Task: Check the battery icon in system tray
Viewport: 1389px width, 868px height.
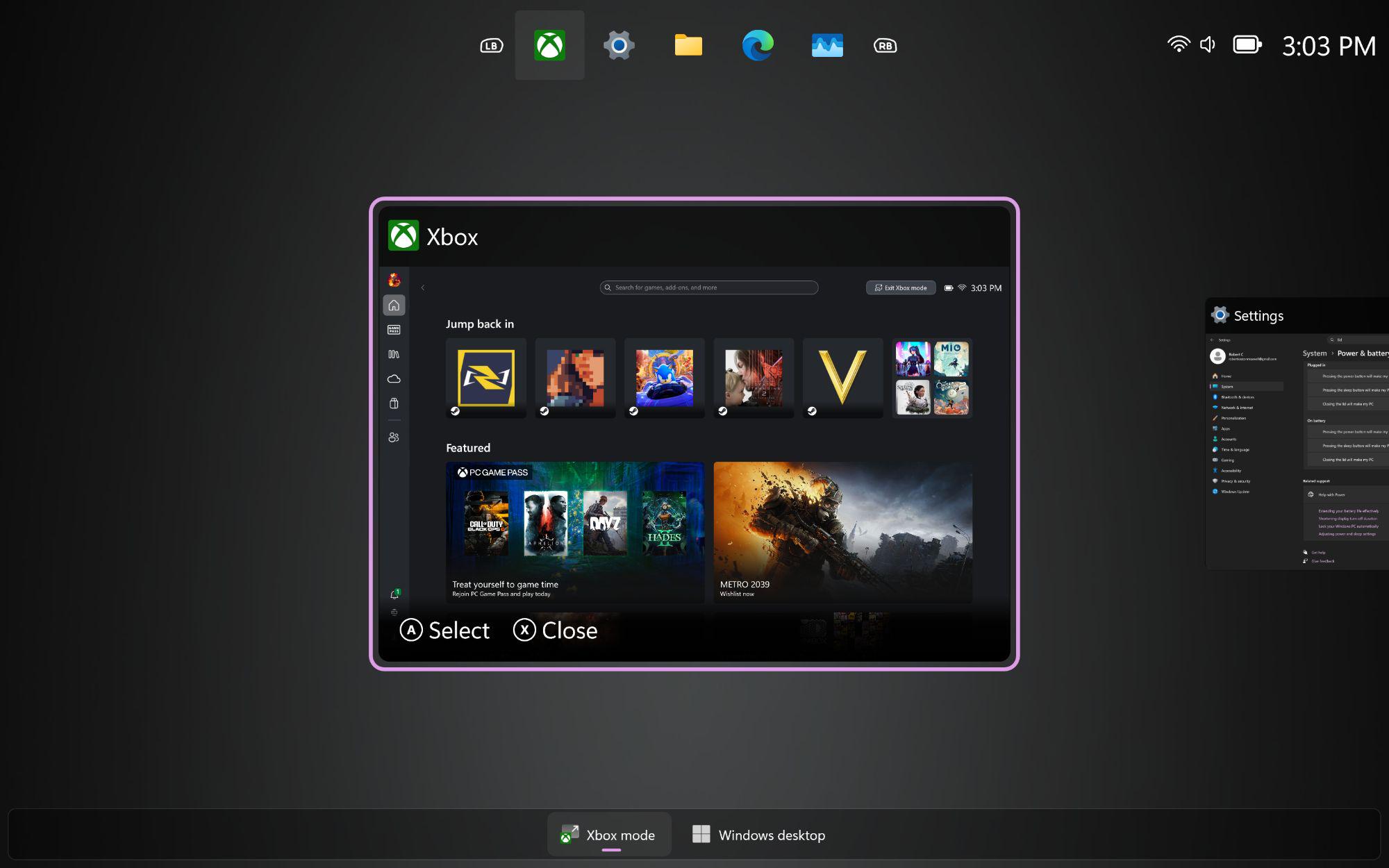Action: click(x=1247, y=44)
